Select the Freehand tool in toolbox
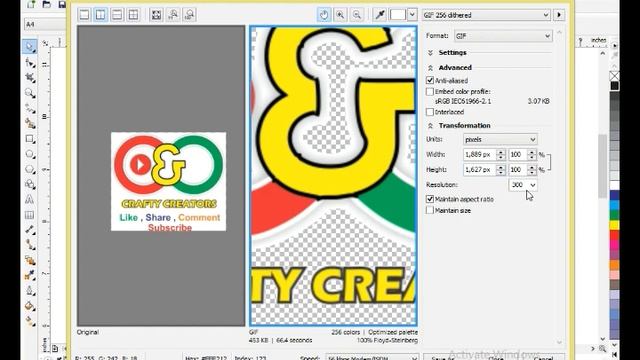The width and height of the screenshot is (640, 360). coord(30,108)
